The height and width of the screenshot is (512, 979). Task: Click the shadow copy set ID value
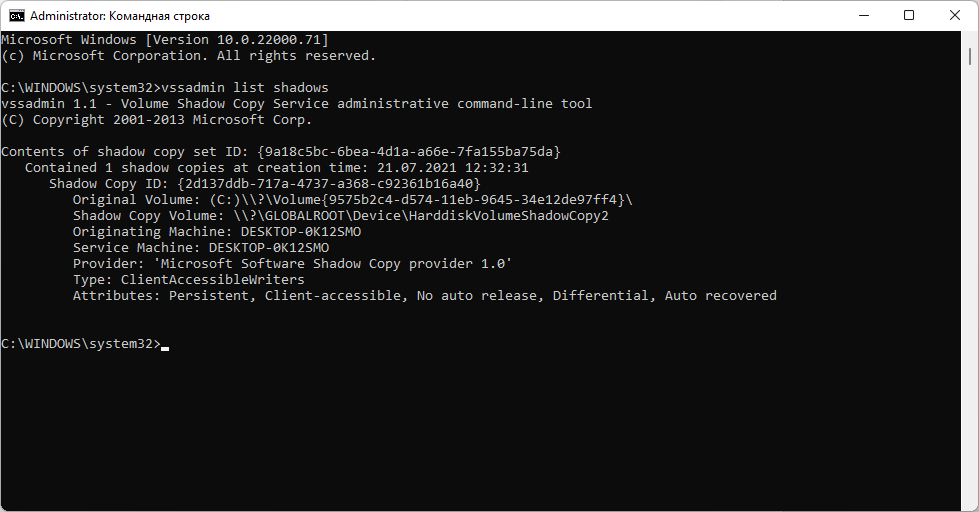pos(408,152)
